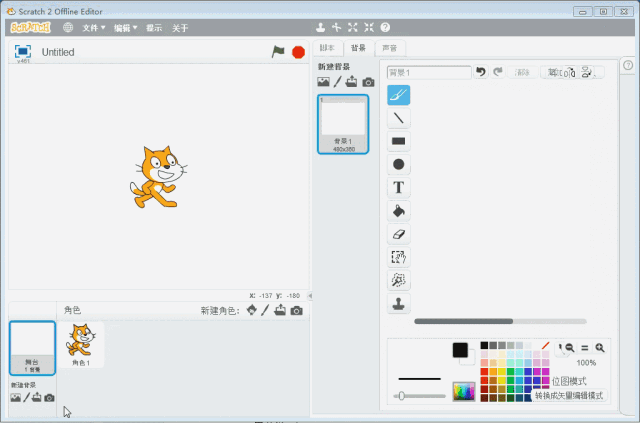Click the redo arrow in paint editor
This screenshot has height=423, width=640.
(498, 72)
